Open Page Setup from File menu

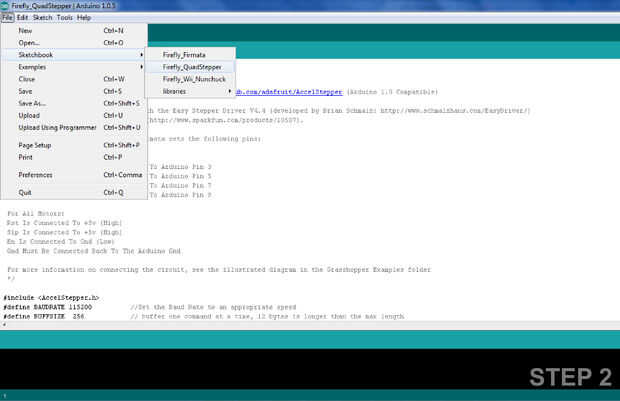tap(74, 145)
